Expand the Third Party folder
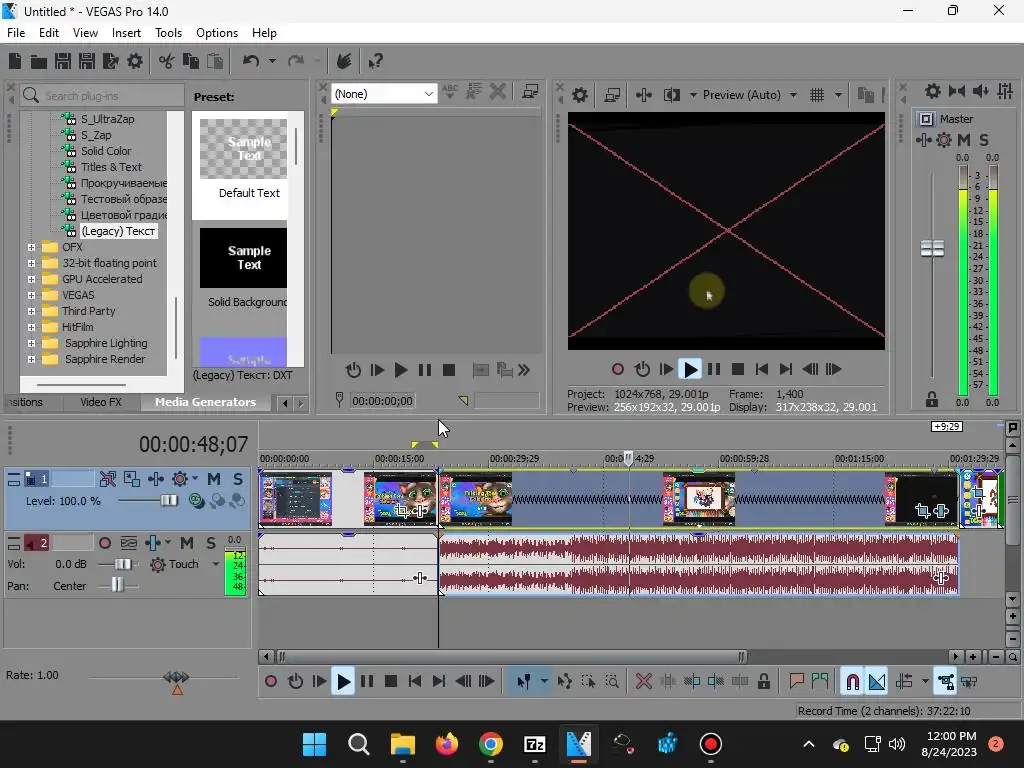Screen dimensions: 1024x768 point(31,312)
